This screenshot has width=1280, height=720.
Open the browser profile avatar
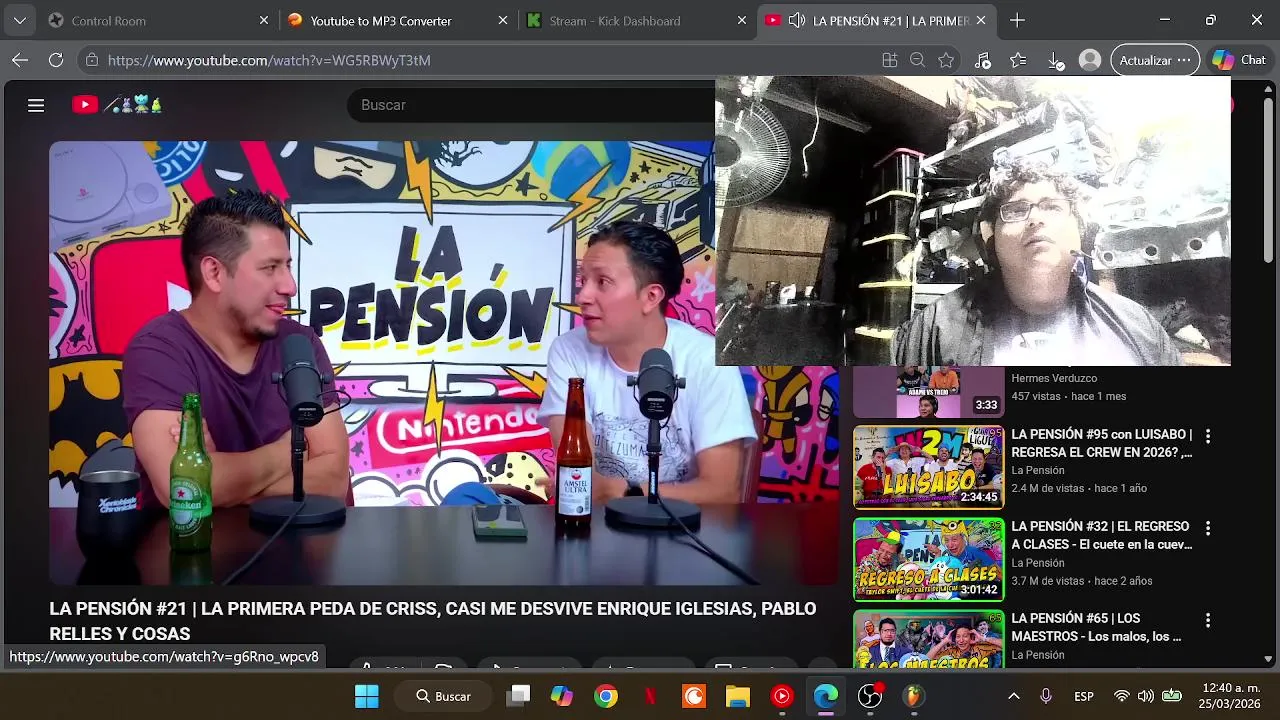(x=1090, y=60)
